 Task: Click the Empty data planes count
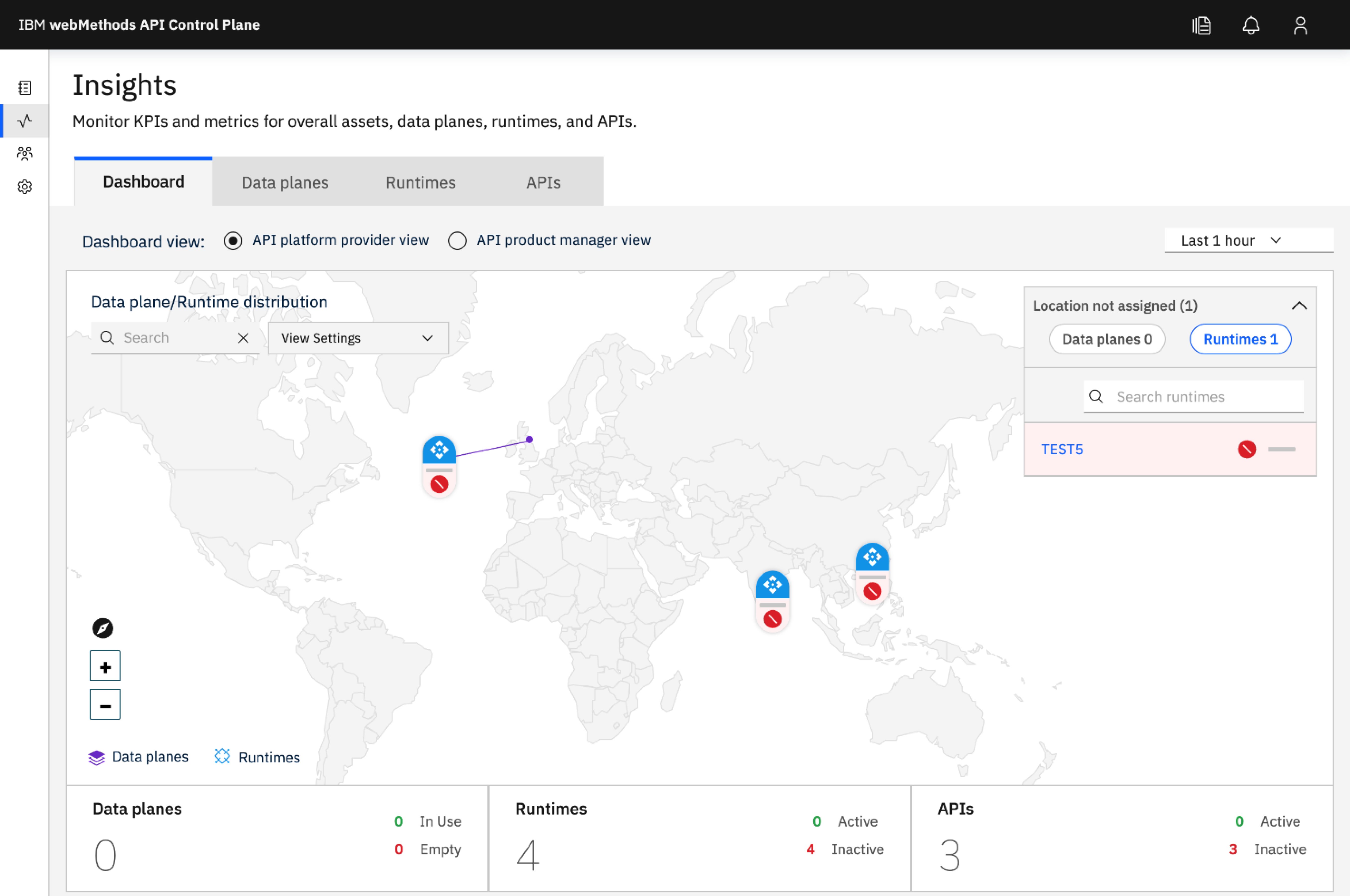coord(399,850)
